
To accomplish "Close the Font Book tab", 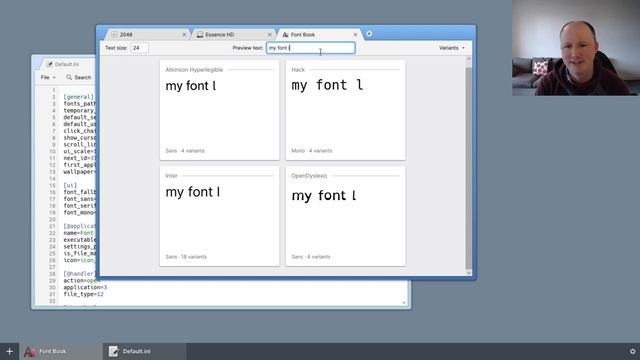I will 355,35.
